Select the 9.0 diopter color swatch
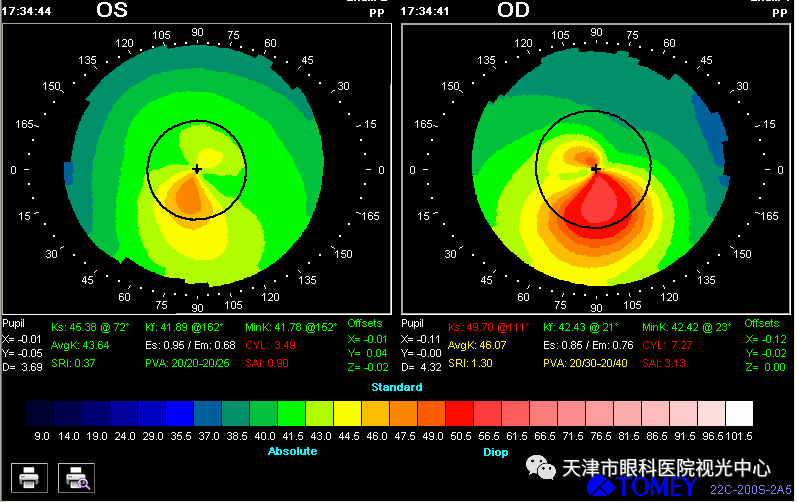This screenshot has width=797, height=503. tap(40, 414)
